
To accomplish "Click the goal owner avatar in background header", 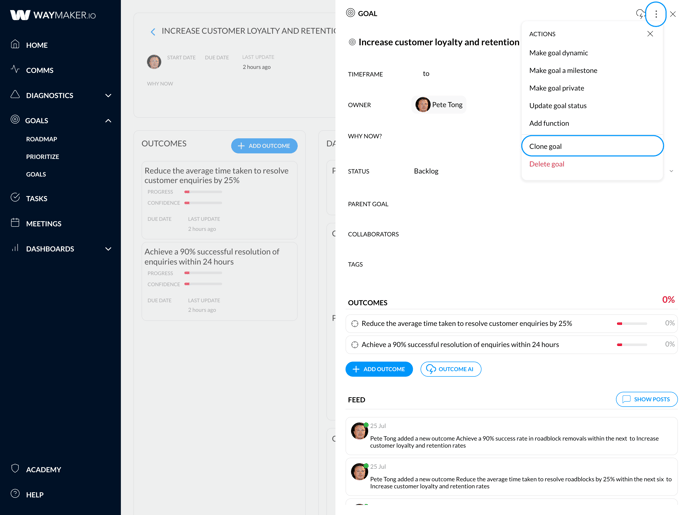I will tap(154, 62).
